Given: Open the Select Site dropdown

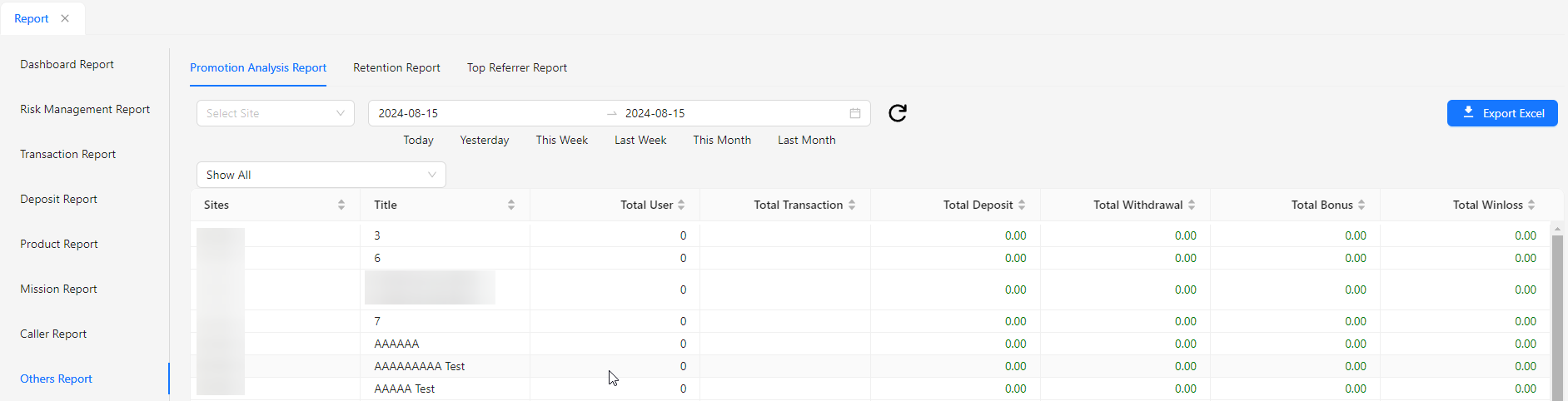Looking at the screenshot, I should tap(275, 113).
